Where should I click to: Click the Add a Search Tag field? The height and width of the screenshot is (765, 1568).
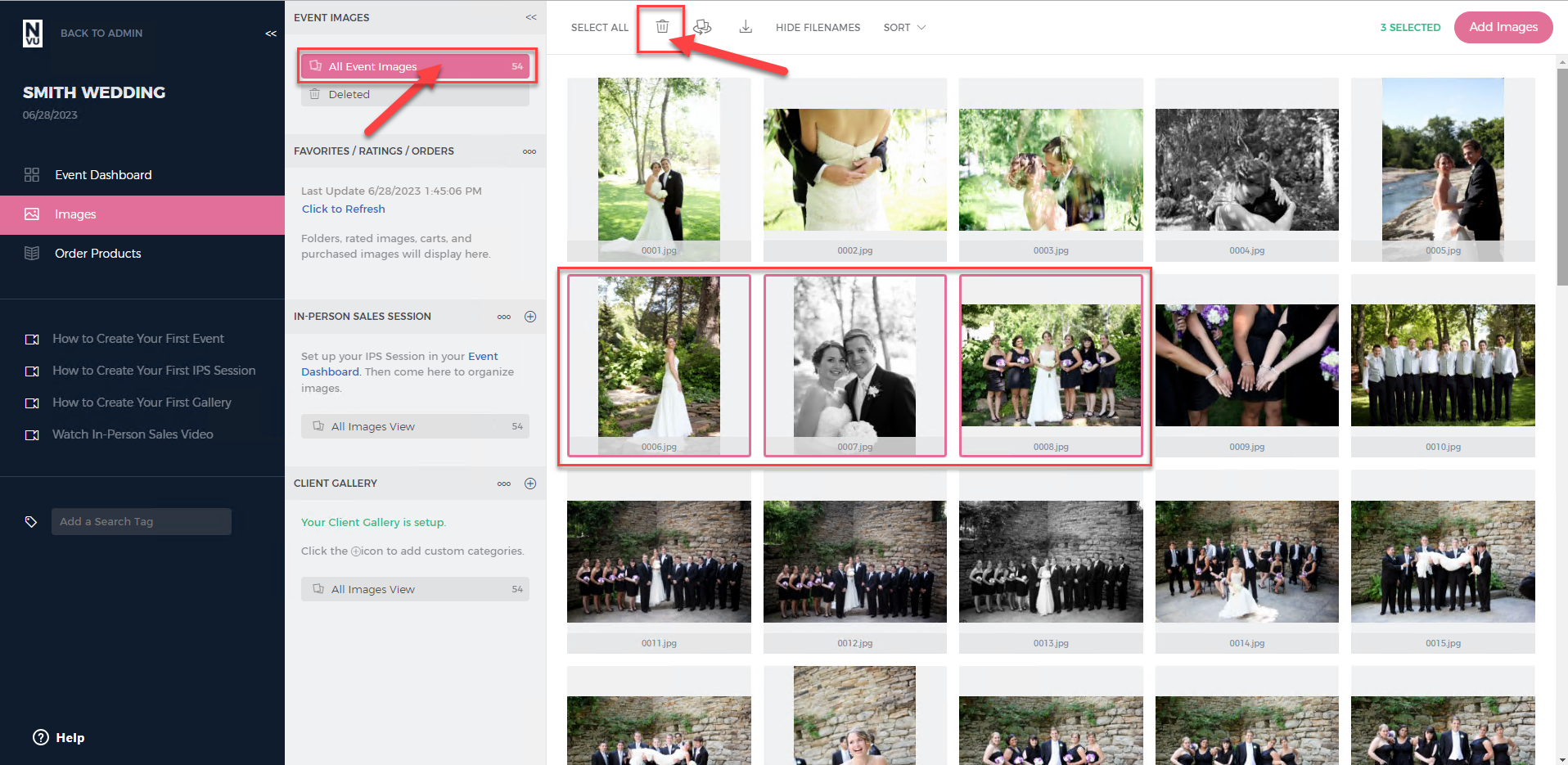142,521
